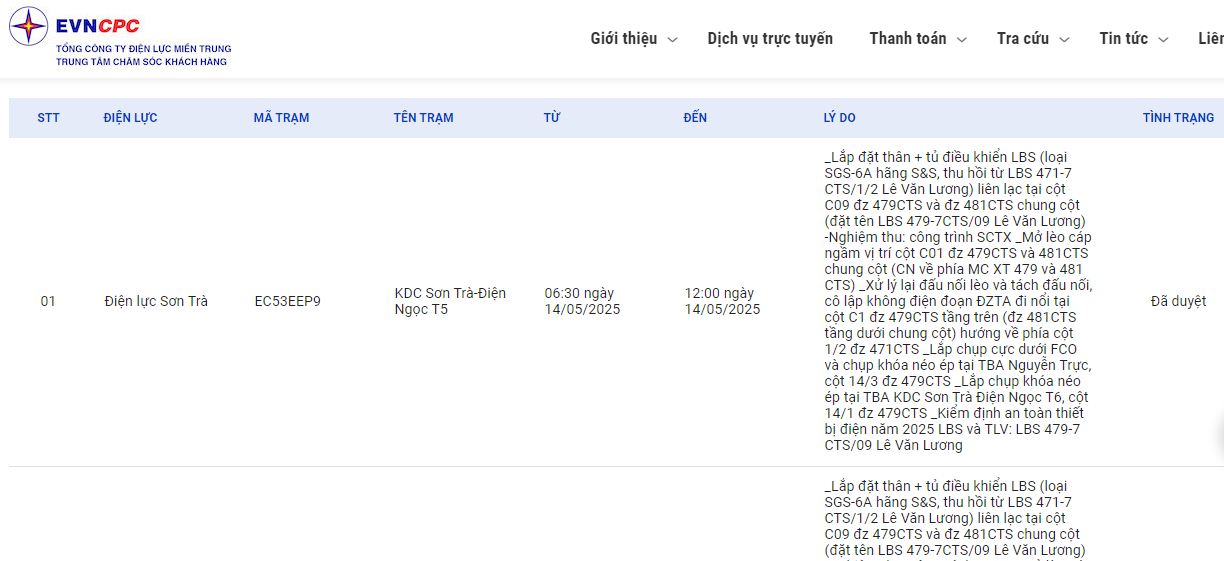Select station code EC53EEP9
Viewport: 1224px width, 561px height.
point(287,301)
